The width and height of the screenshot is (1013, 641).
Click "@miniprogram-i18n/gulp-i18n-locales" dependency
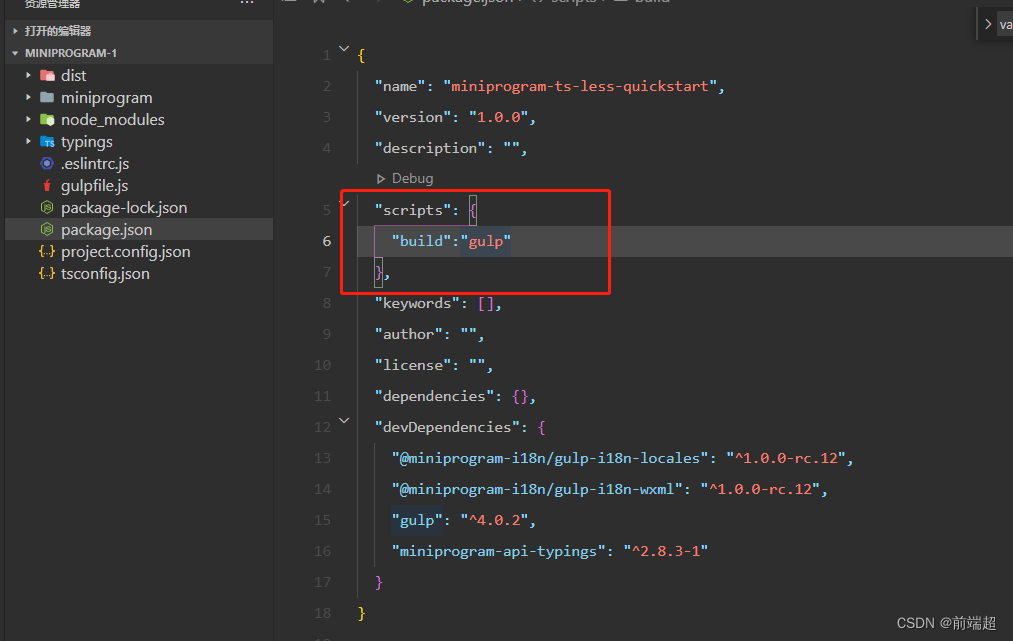point(550,458)
